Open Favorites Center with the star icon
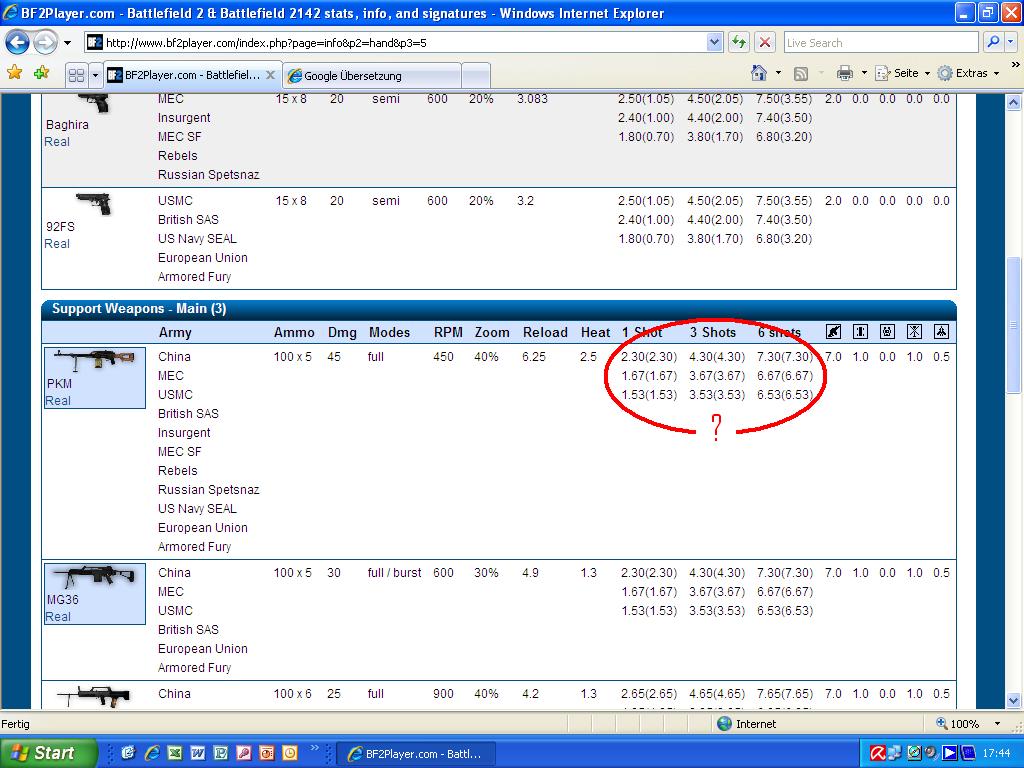Image resolution: width=1024 pixels, height=768 pixels. coord(14,73)
